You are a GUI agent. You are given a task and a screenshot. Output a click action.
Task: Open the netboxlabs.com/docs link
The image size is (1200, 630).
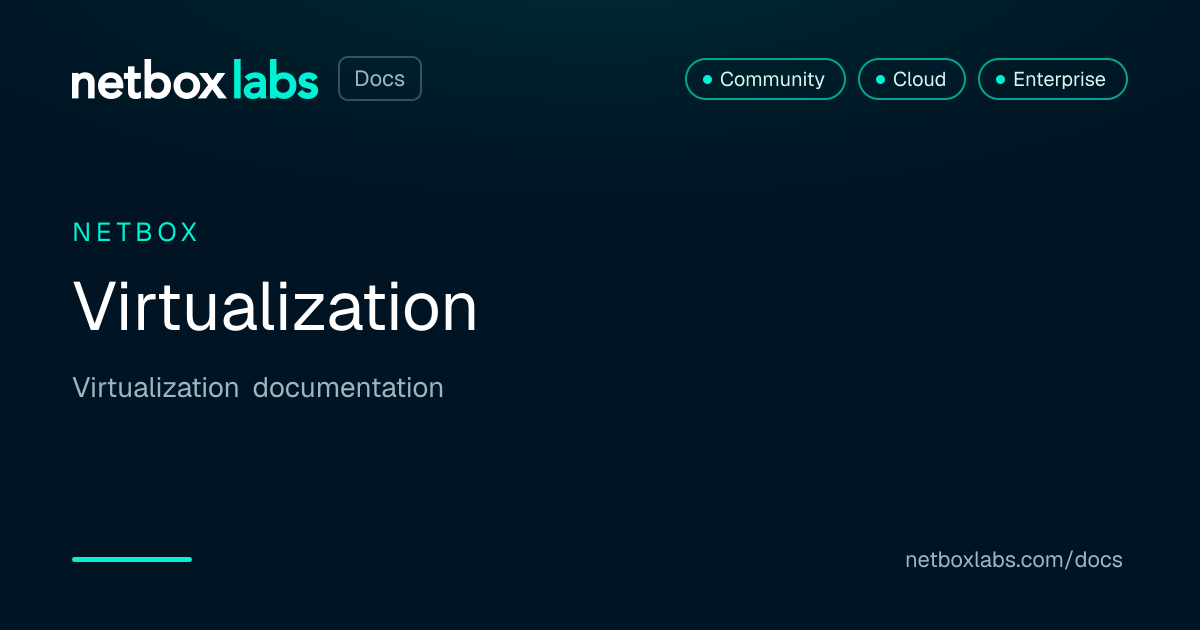pyautogui.click(x=1014, y=560)
